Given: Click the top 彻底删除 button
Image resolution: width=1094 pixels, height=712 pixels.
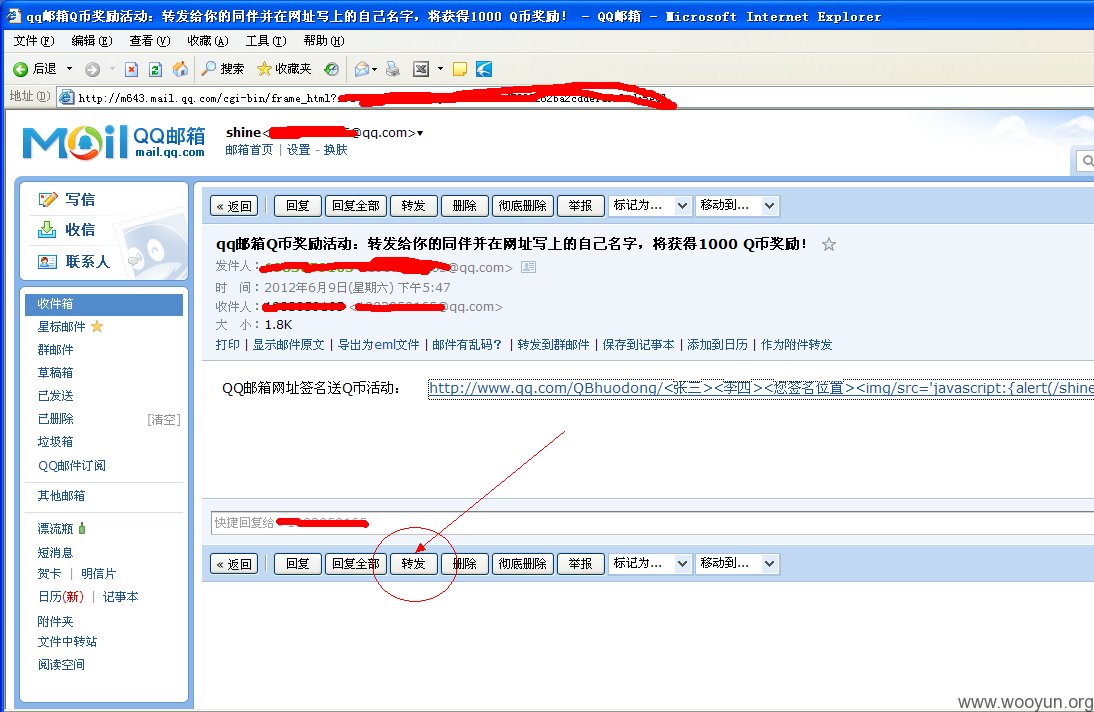Looking at the screenshot, I should 523,206.
